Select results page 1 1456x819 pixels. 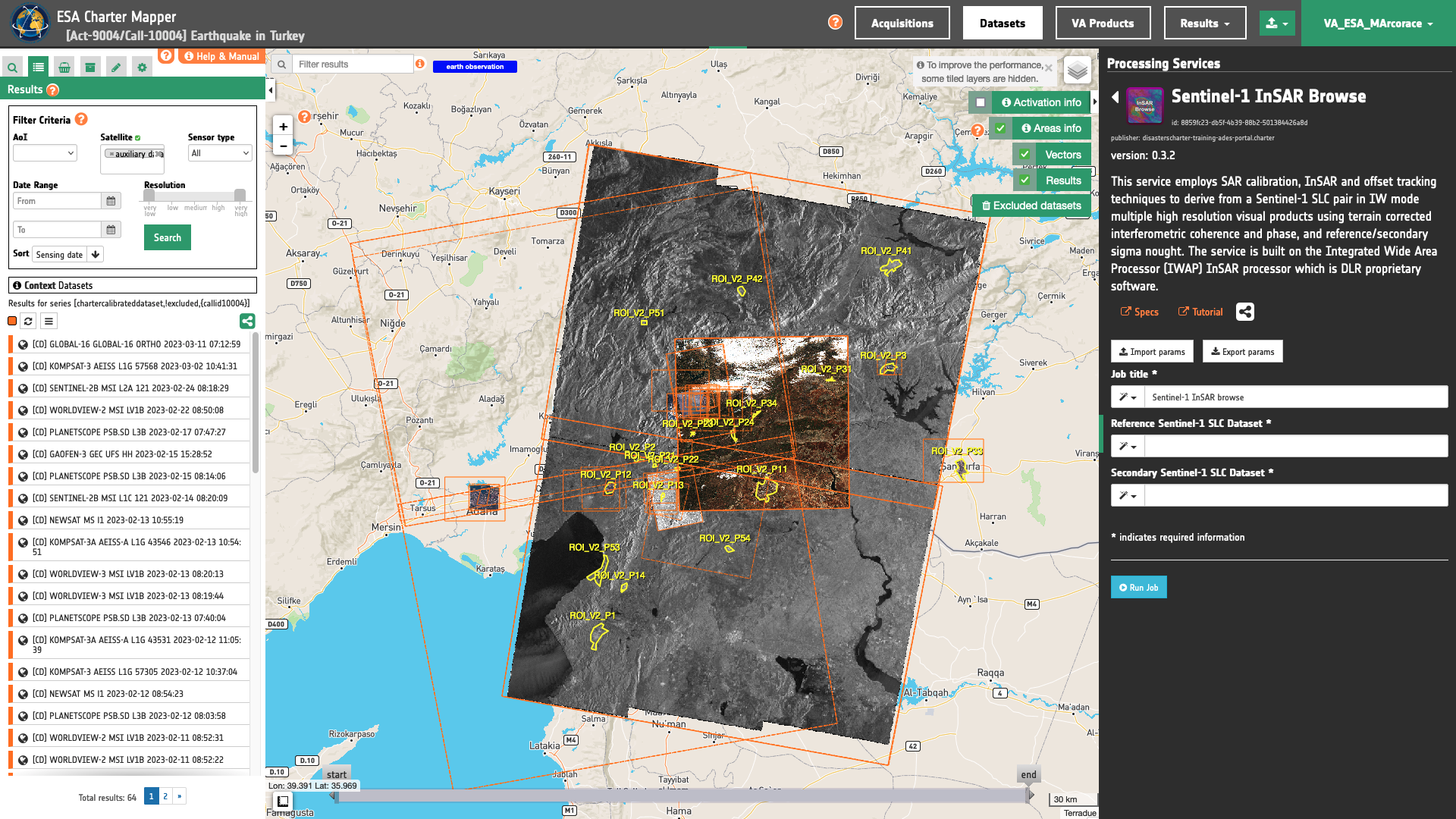[x=151, y=796]
